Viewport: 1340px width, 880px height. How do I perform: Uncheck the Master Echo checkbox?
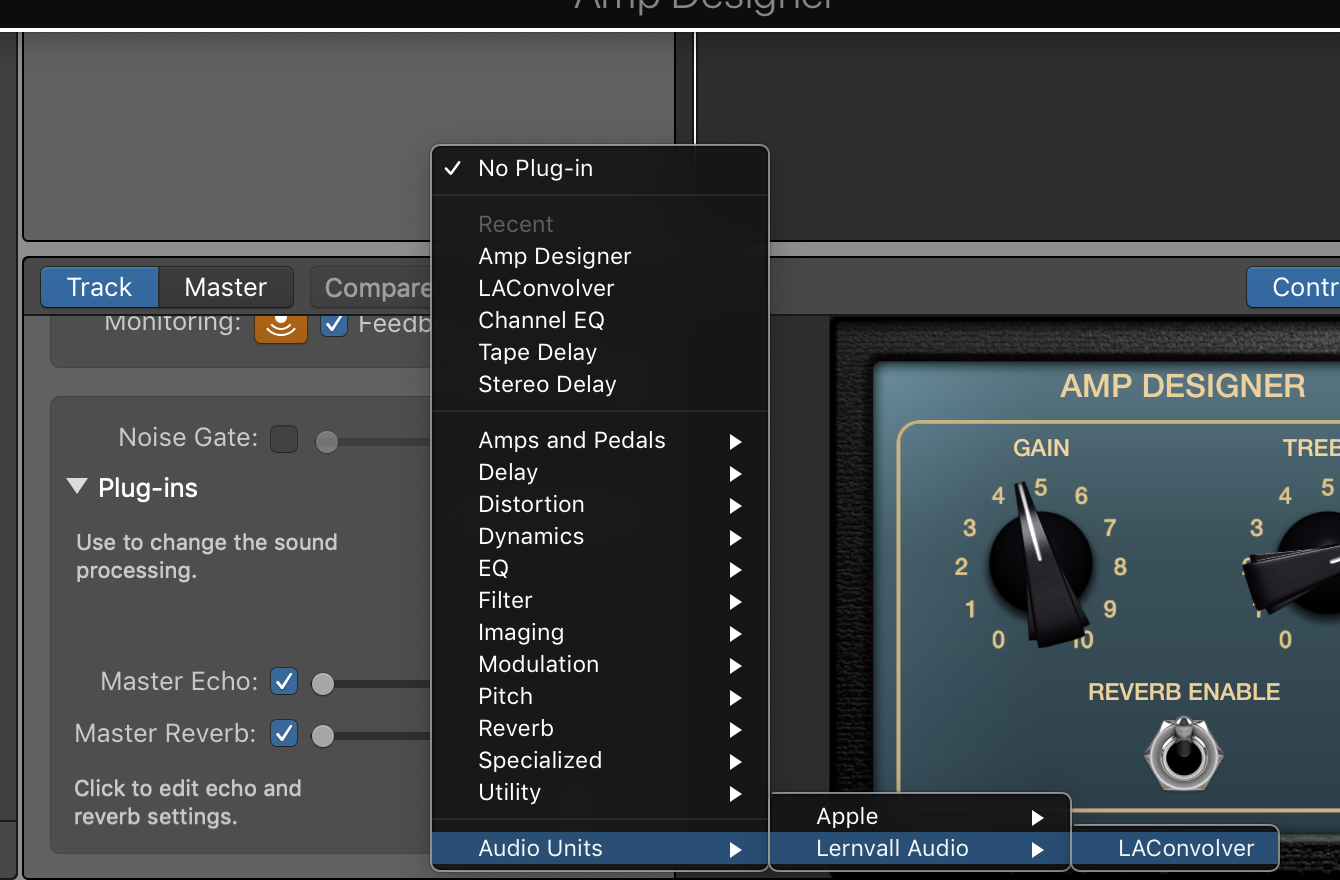point(284,682)
